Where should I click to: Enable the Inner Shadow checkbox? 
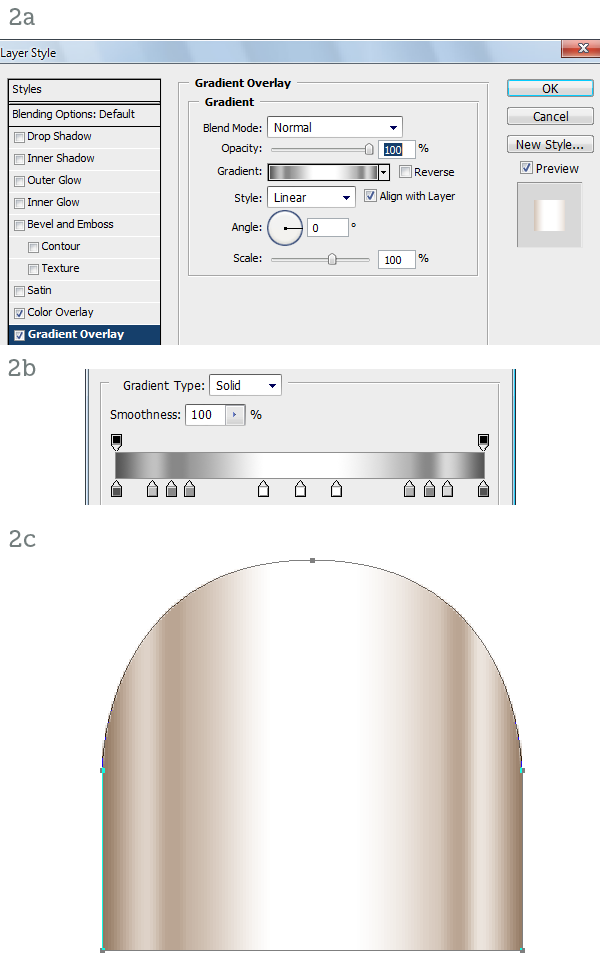(x=20, y=159)
